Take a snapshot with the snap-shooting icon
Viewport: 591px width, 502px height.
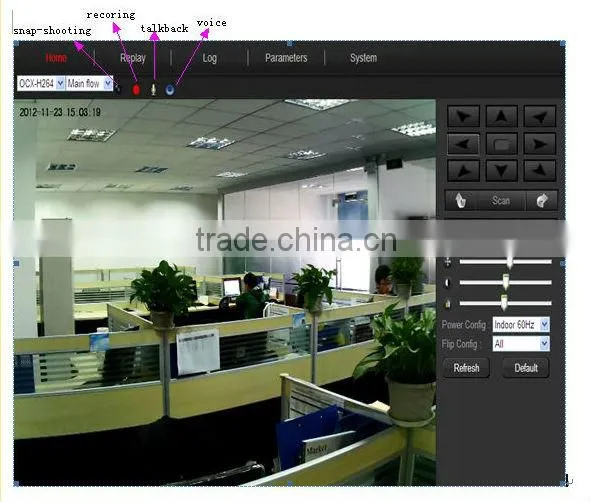pyautogui.click(x=118, y=89)
